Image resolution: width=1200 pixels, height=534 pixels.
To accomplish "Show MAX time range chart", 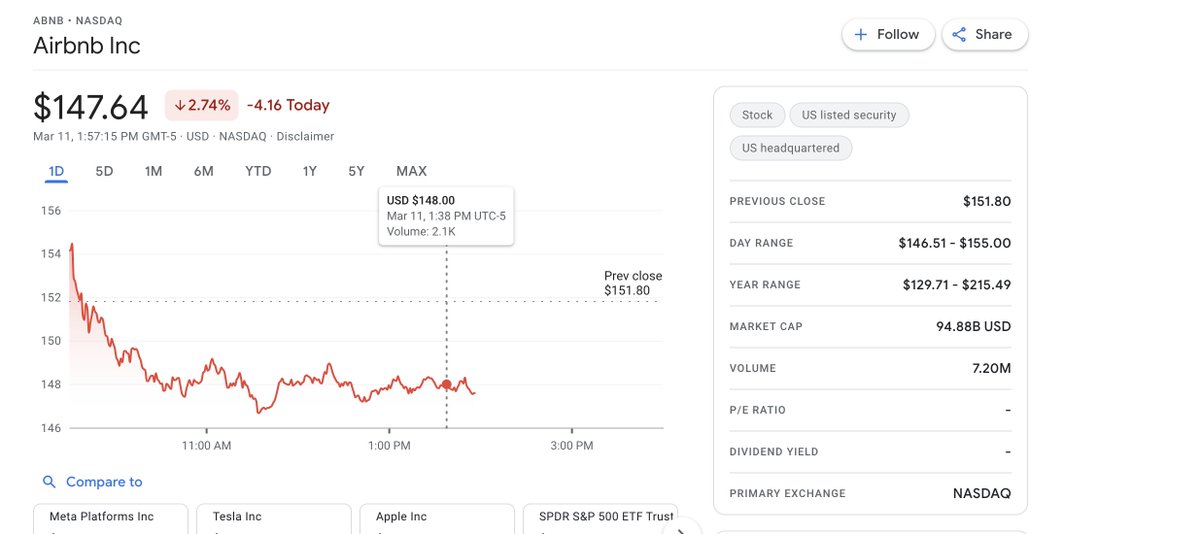I will click(x=411, y=171).
